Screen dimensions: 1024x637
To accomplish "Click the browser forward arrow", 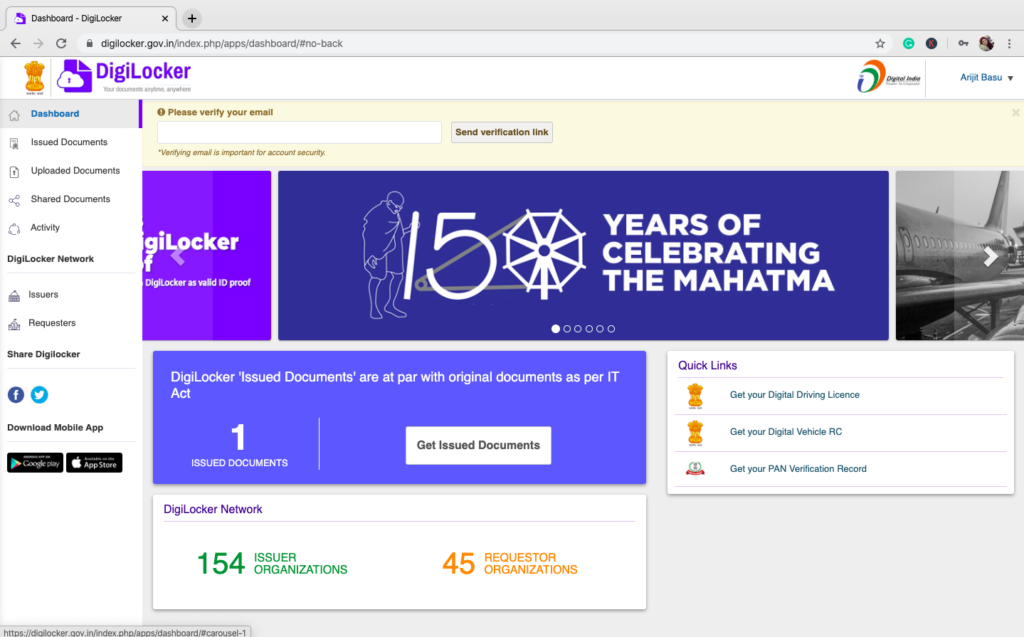I will tap(39, 43).
